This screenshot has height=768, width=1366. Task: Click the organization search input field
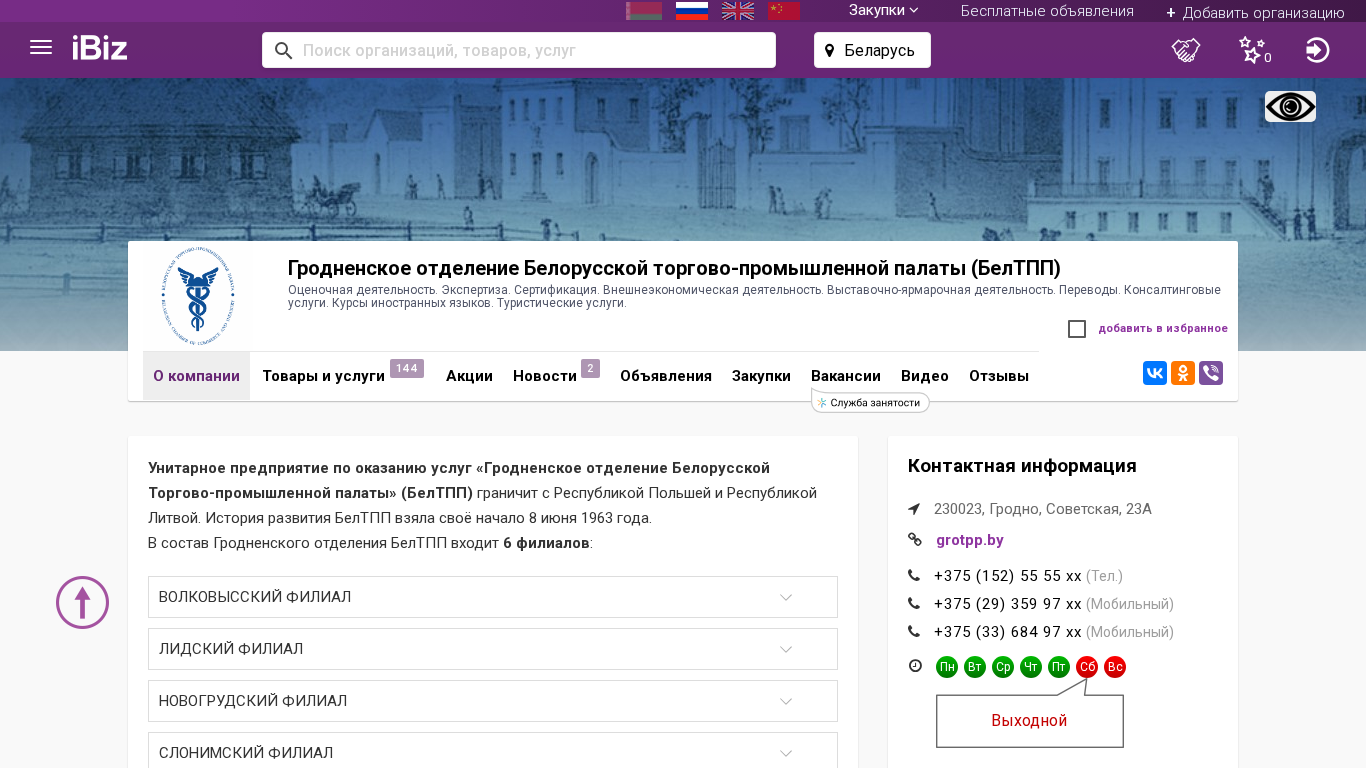pos(530,50)
